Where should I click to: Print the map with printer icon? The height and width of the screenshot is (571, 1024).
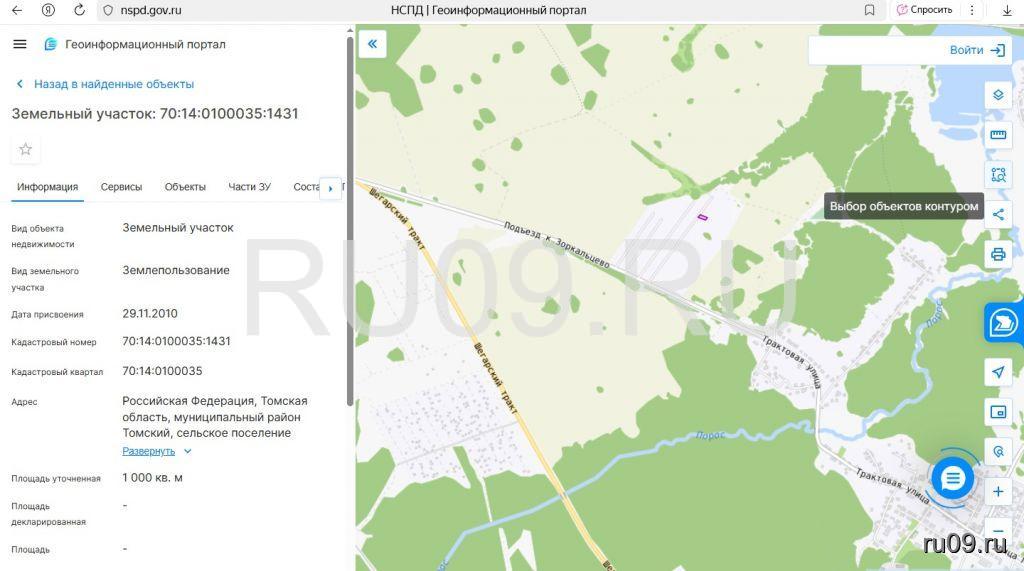[x=997, y=254]
